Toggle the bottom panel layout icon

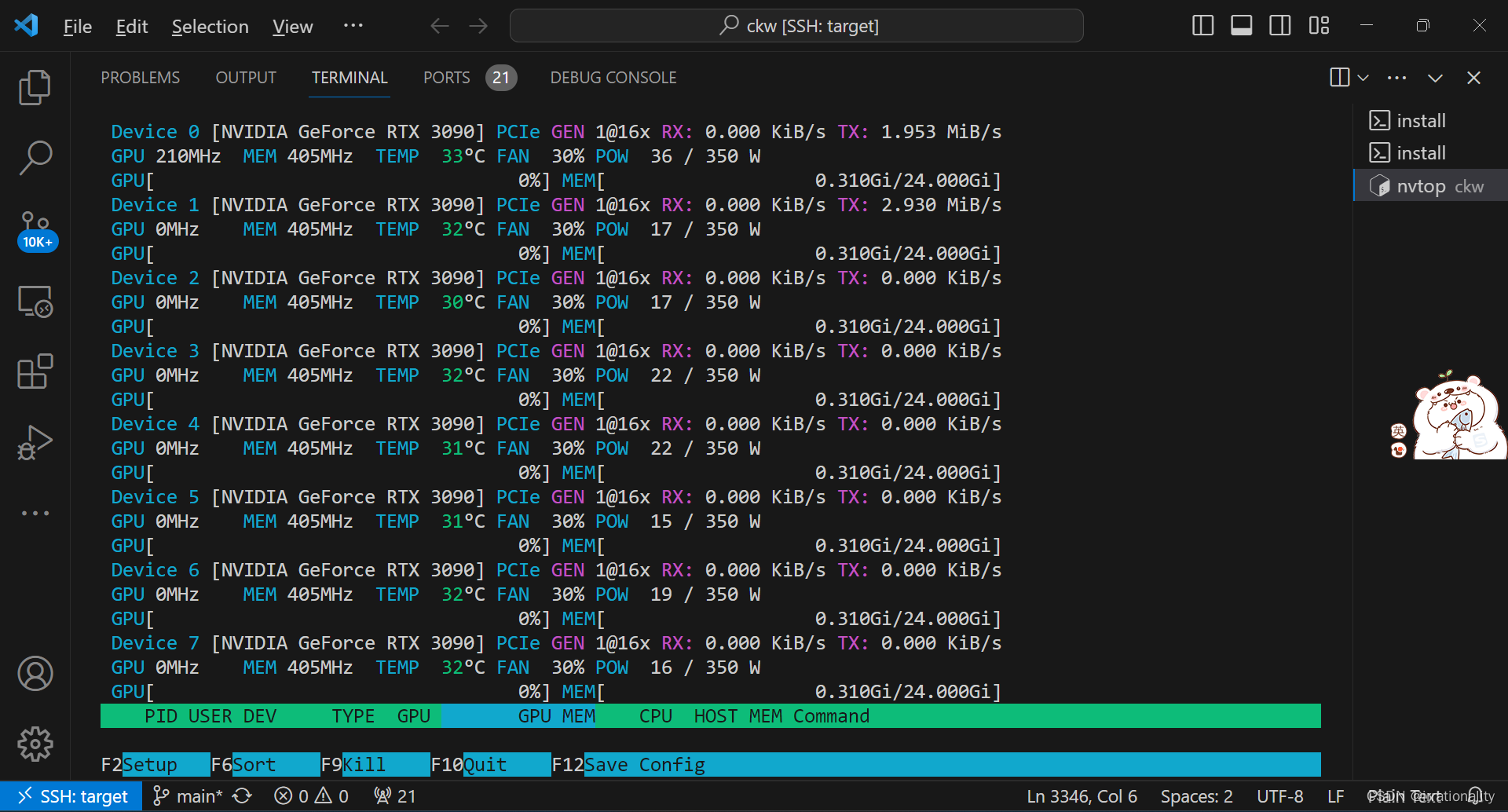pyautogui.click(x=1242, y=26)
